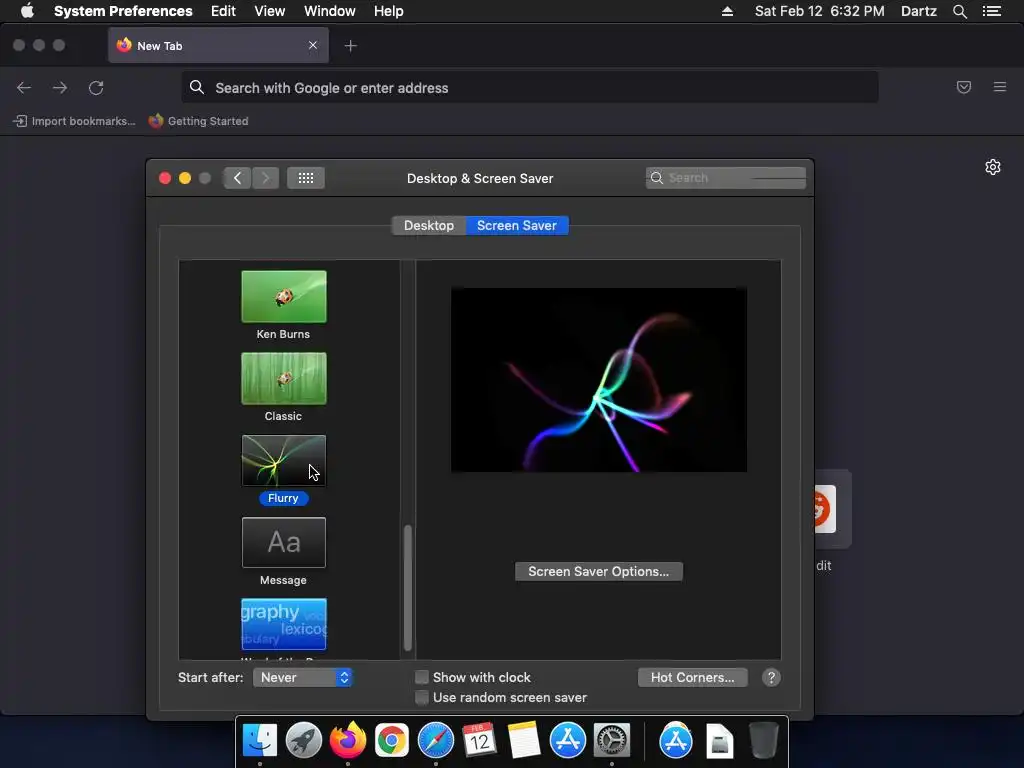Select the New Tab Firefox tab
Screen dimensions: 1024x768
coord(218,46)
